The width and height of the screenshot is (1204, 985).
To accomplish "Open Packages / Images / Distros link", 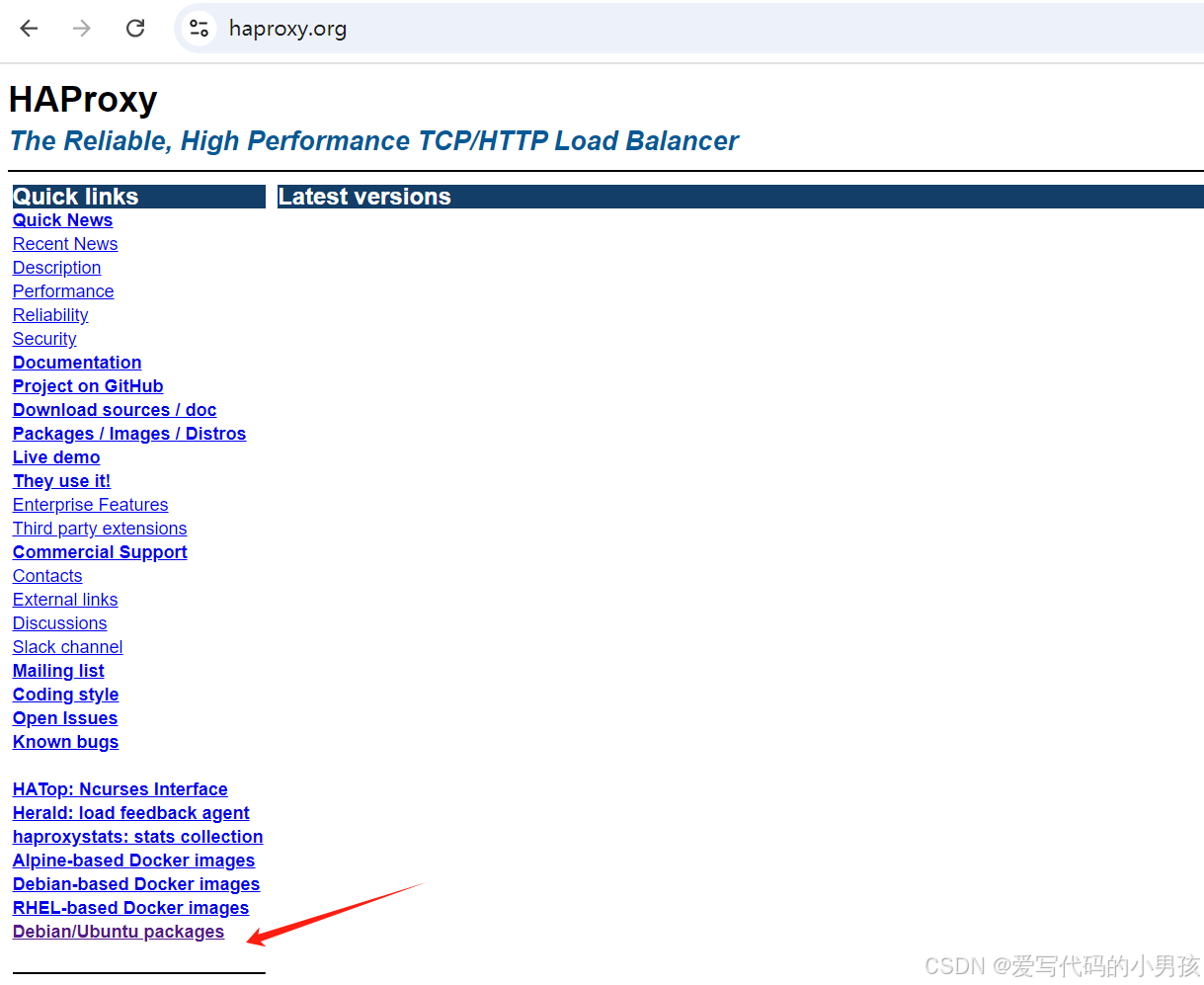I will click(129, 434).
